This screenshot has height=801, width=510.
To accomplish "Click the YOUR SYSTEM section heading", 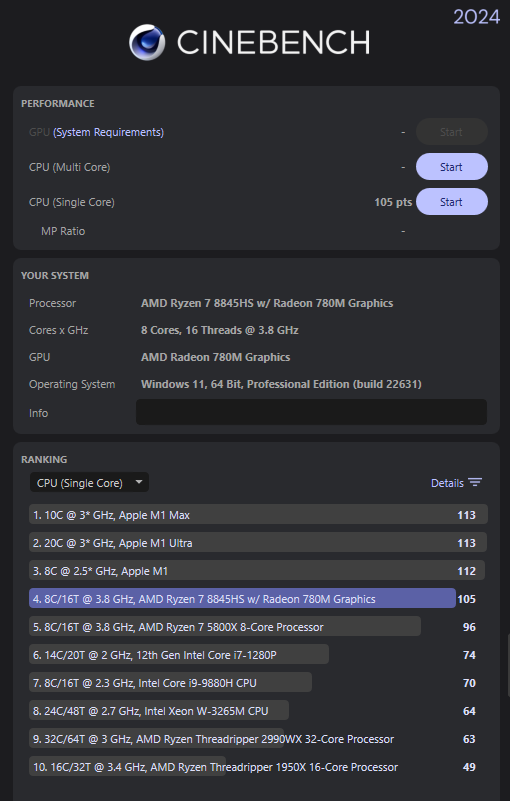I will coord(55,275).
